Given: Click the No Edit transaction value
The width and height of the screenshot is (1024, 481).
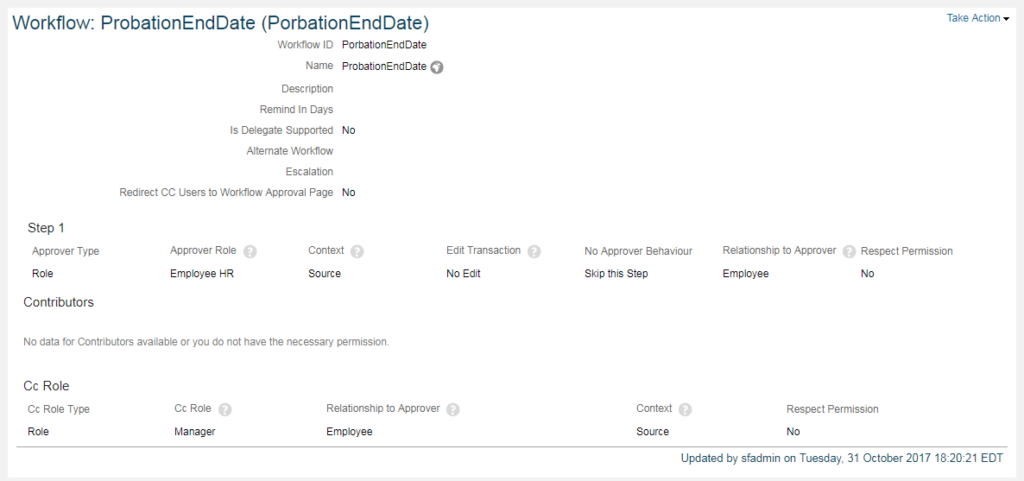Looking at the screenshot, I should pyautogui.click(x=463, y=273).
